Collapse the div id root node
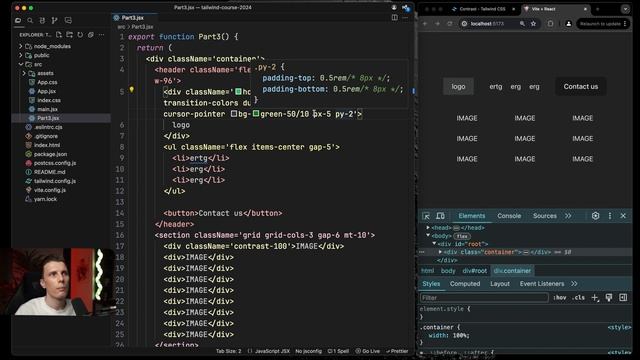This screenshot has width=640, height=360. (434, 244)
